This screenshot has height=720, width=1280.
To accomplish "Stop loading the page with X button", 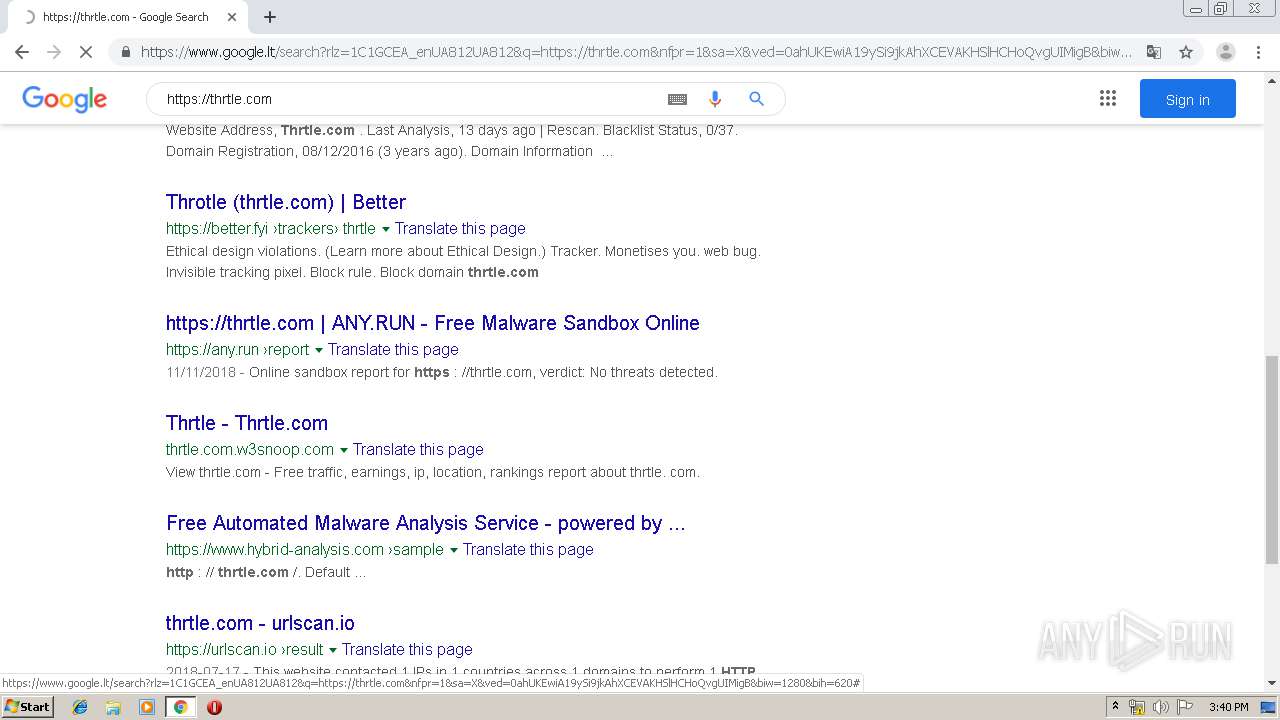I will pyautogui.click(x=86, y=52).
